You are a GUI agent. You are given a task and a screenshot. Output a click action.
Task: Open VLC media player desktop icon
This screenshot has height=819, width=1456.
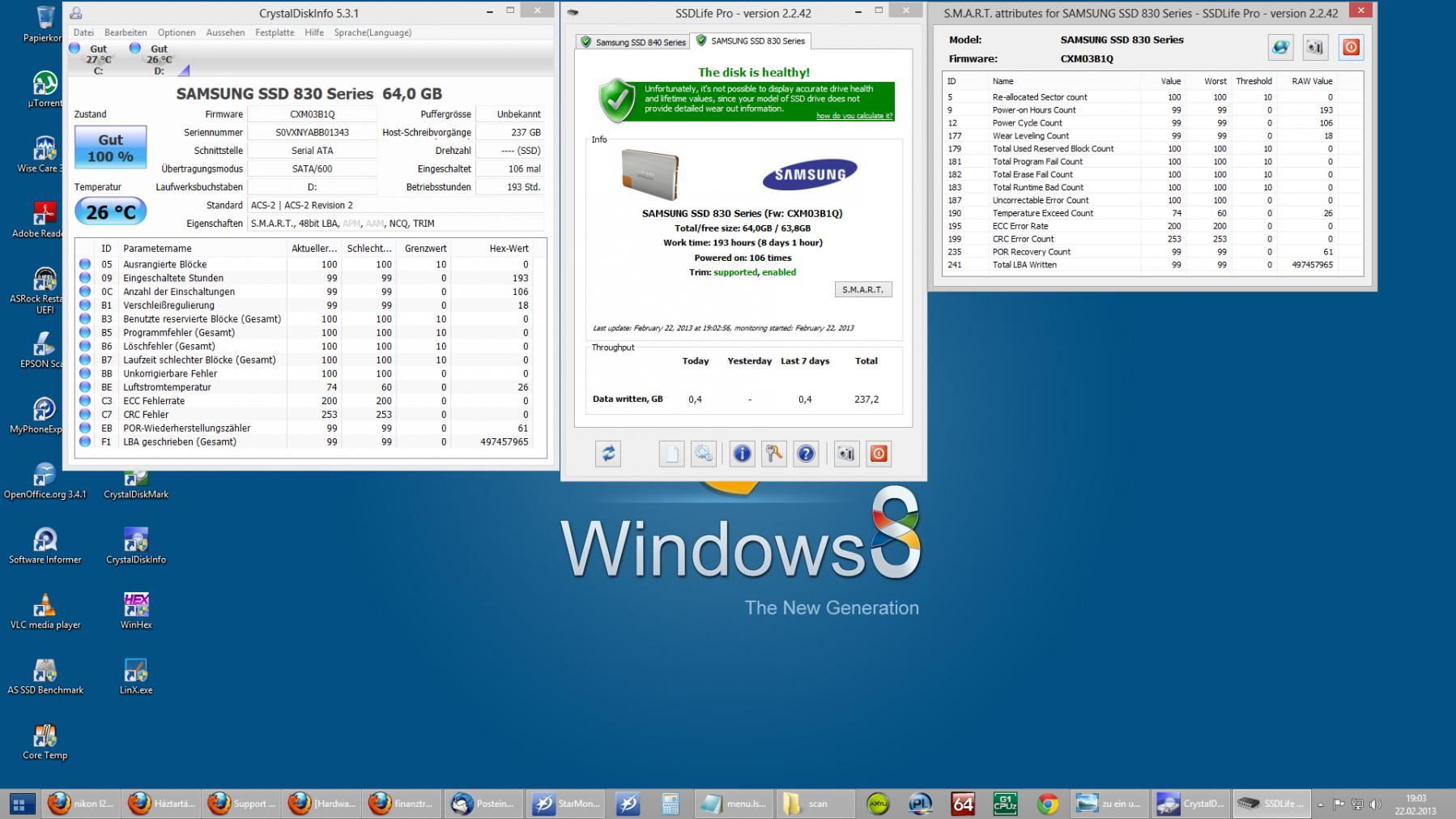tap(45, 611)
